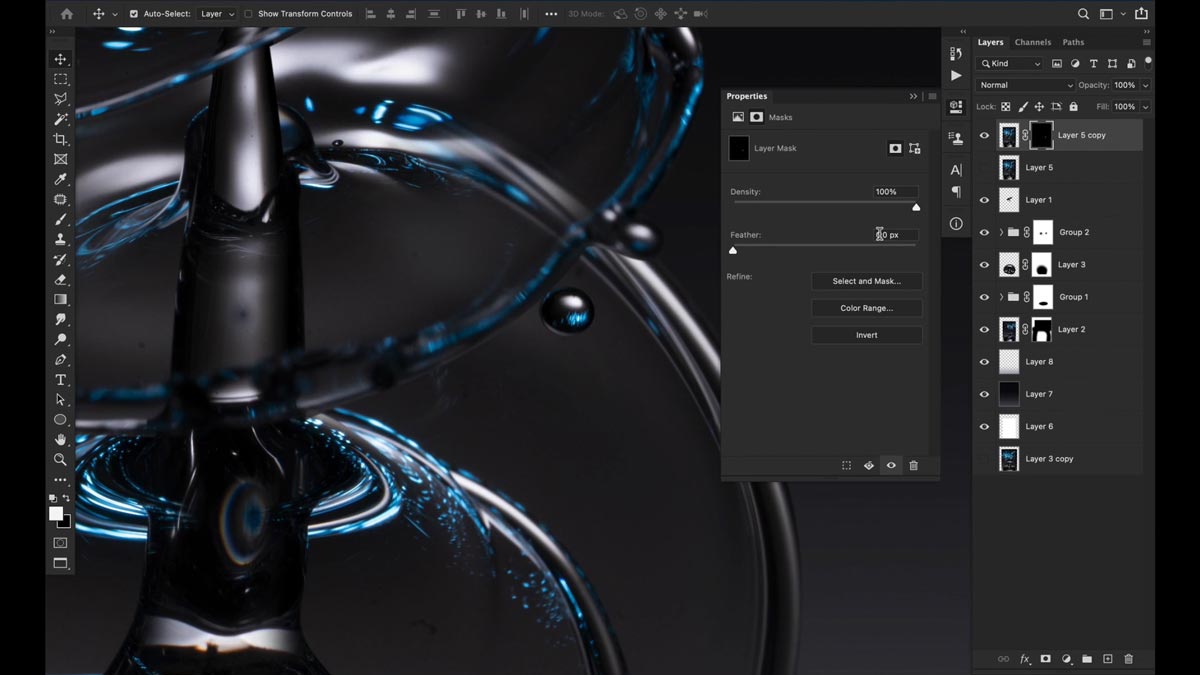The width and height of the screenshot is (1200, 675).
Task: Open the Properties panel menu
Action: [x=932, y=96]
